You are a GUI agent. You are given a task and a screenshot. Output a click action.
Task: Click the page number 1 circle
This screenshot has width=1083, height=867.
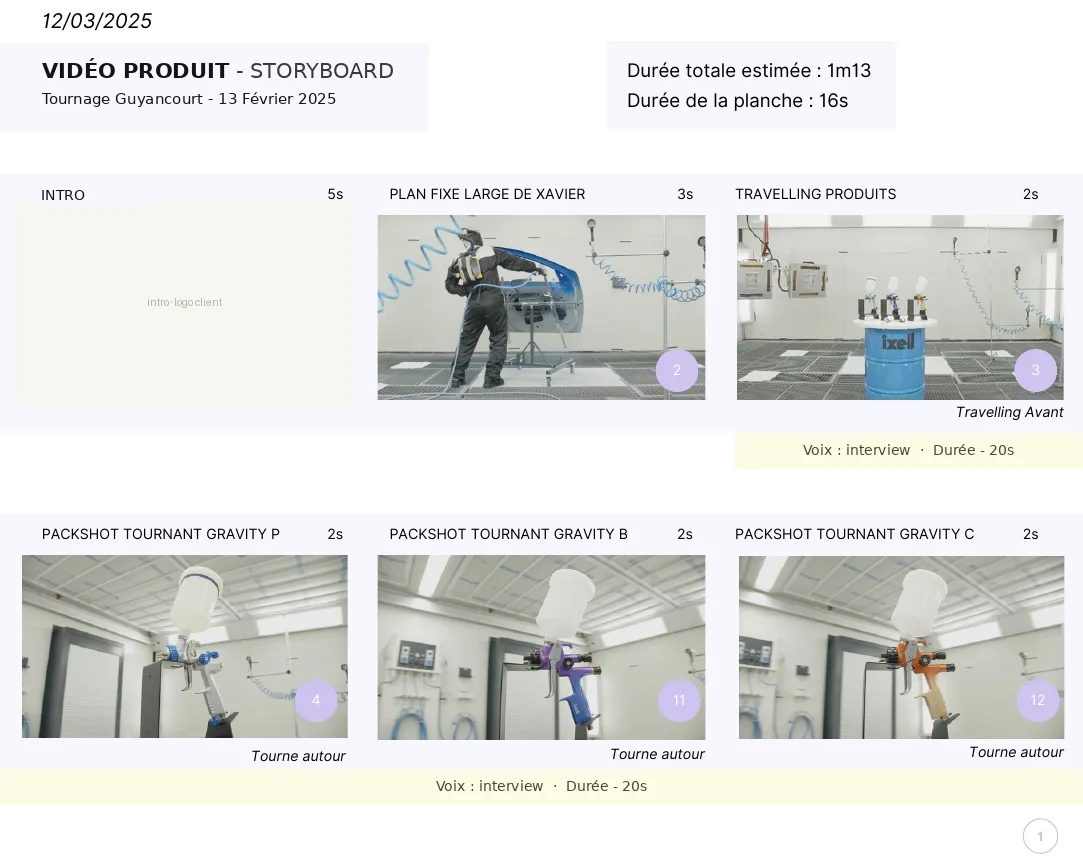(x=1040, y=837)
